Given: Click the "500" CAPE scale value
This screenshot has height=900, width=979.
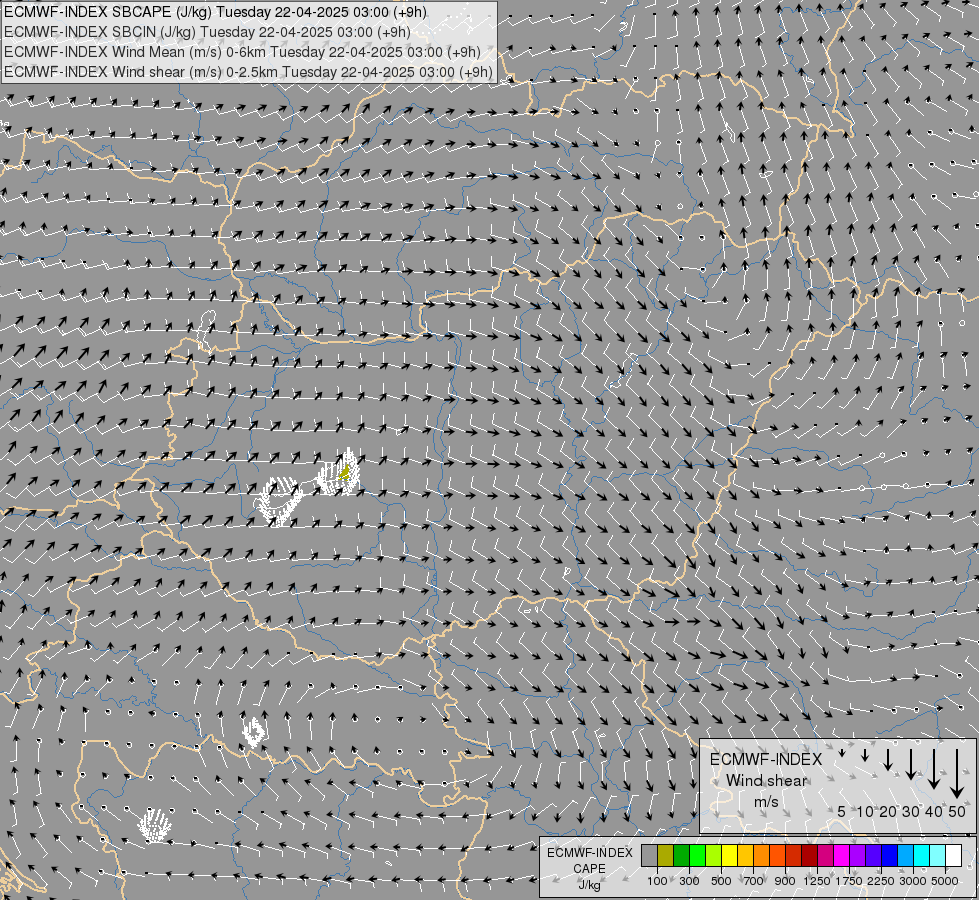Looking at the screenshot, I should pyautogui.click(x=721, y=881).
